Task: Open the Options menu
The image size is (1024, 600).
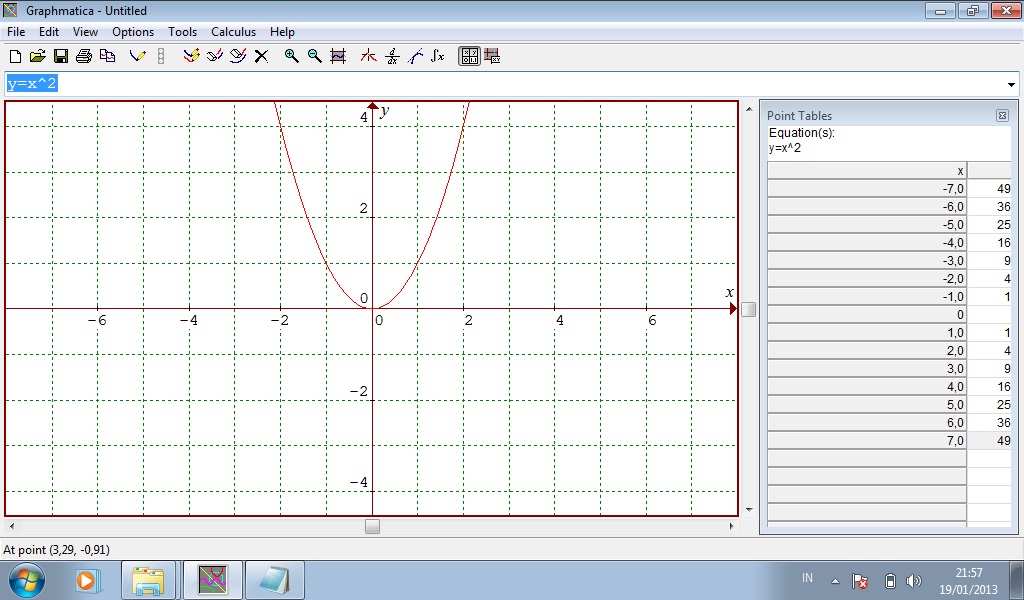Action: [133, 31]
